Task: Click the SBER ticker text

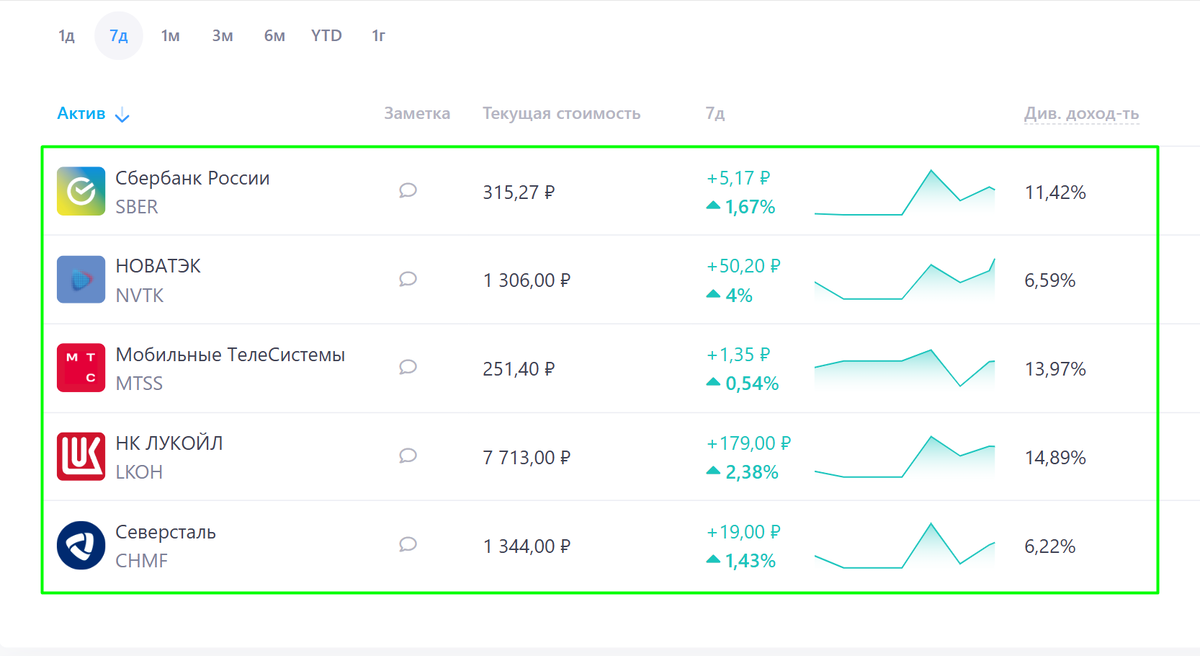Action: (x=137, y=207)
